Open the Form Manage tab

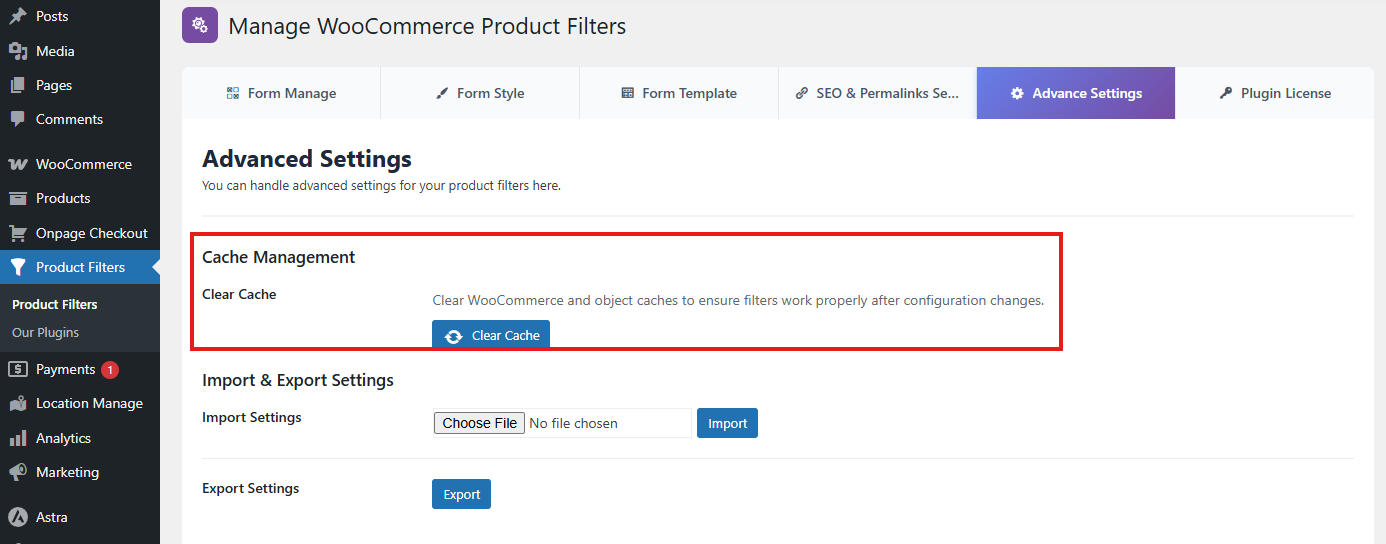coord(281,93)
